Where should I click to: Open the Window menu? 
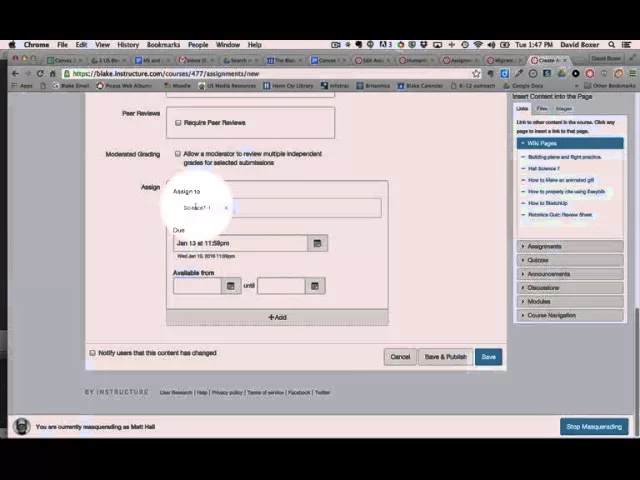[228, 45]
